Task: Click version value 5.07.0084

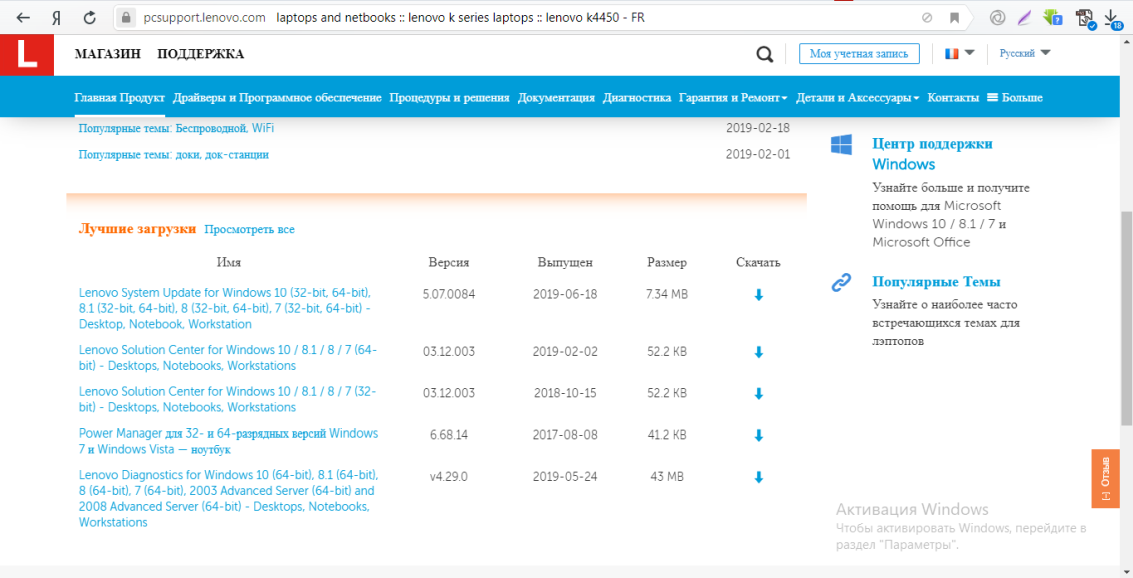Action: [449, 294]
